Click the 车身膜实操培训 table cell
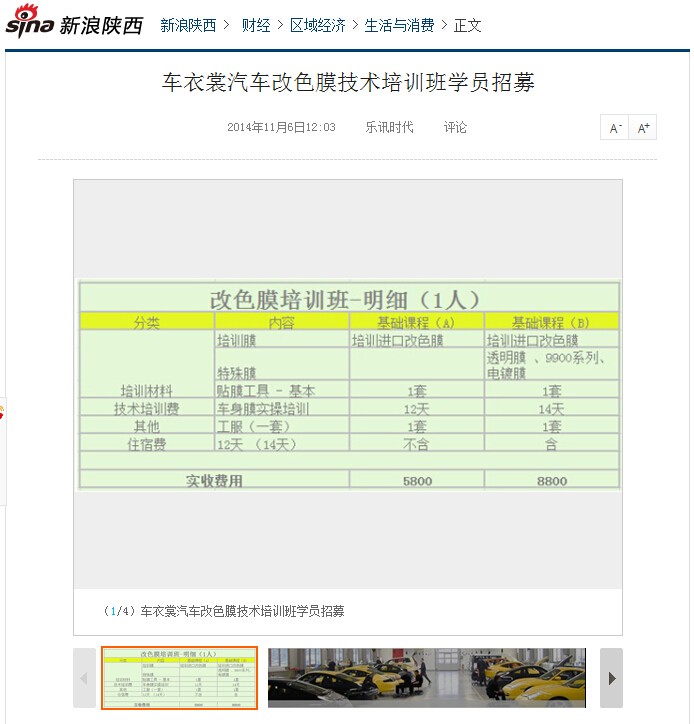Image resolution: width=694 pixels, height=724 pixels. [282, 408]
